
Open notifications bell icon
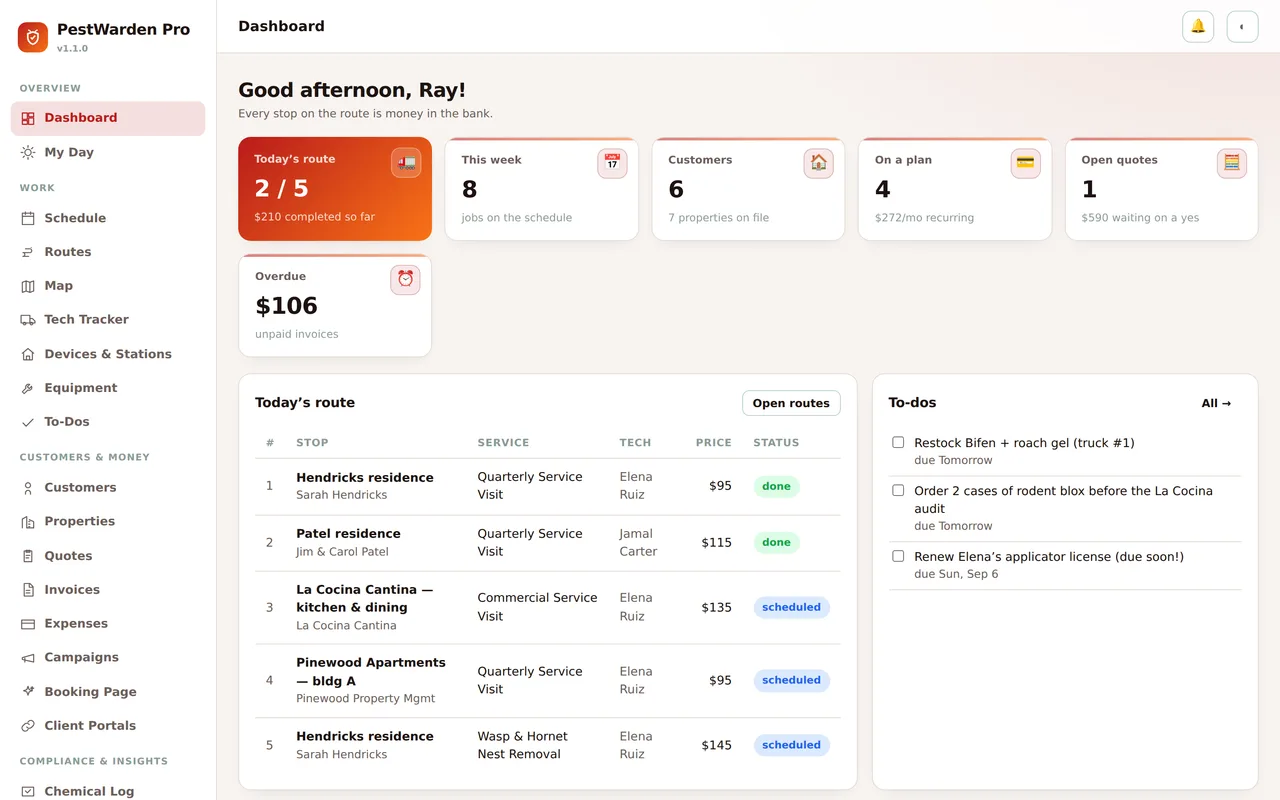tap(1198, 27)
